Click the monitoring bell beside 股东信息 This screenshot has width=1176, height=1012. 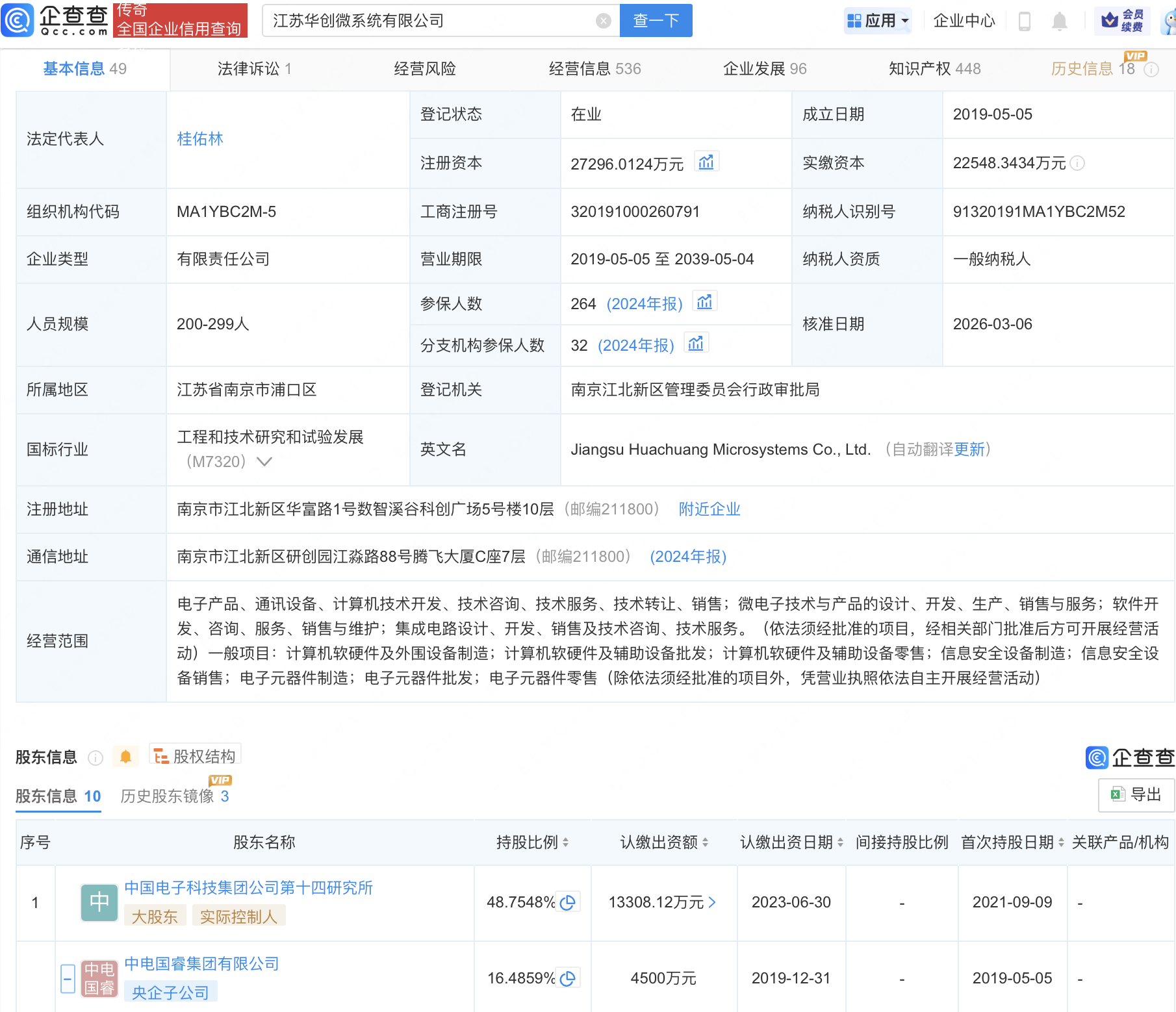(125, 755)
